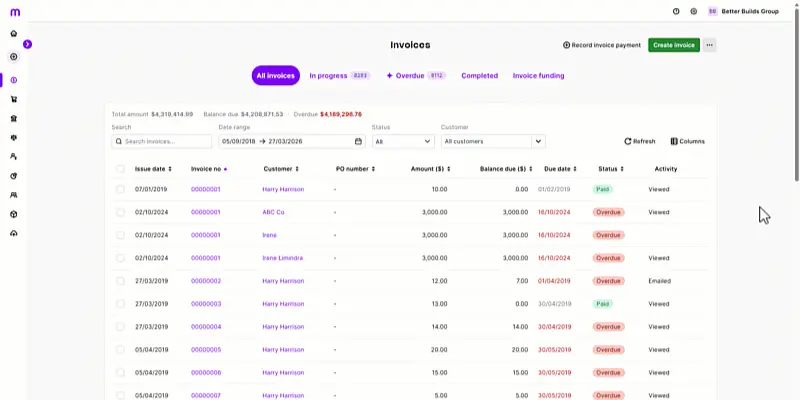The image size is (800, 400).
Task: Open the All customers dropdown
Action: [493, 141]
